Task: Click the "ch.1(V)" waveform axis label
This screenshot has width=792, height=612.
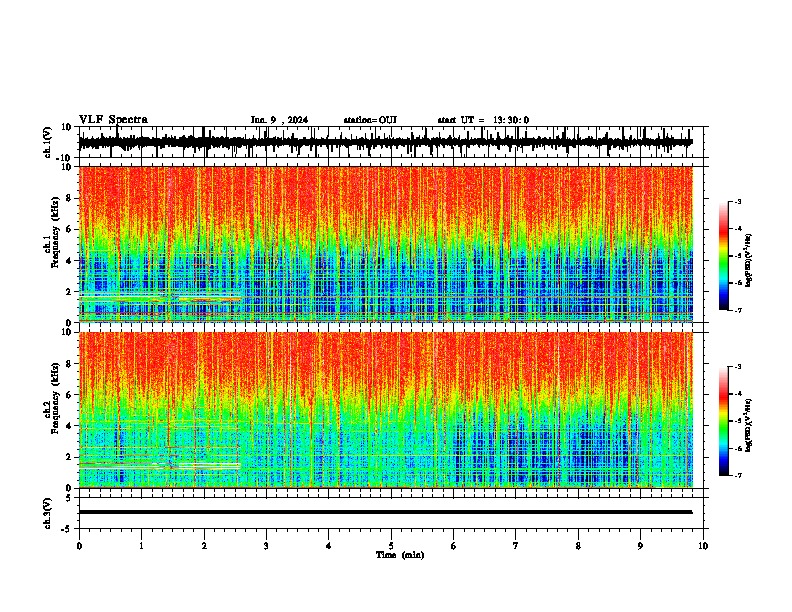Action: pyautogui.click(x=48, y=142)
